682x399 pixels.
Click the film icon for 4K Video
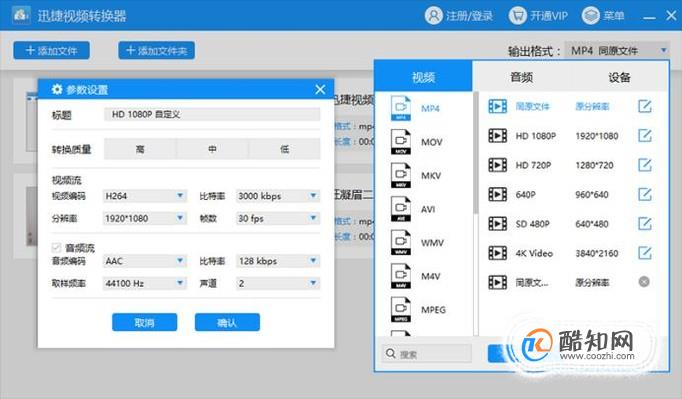click(x=498, y=253)
